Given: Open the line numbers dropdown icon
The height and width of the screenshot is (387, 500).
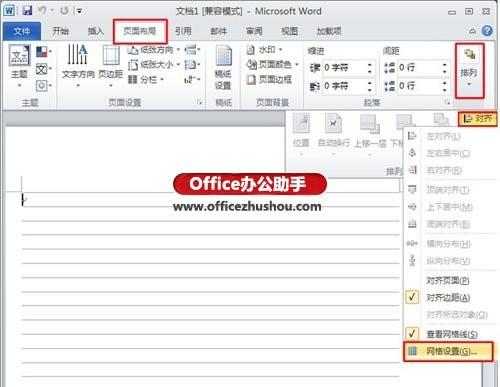Looking at the screenshot, I should click(x=192, y=64).
